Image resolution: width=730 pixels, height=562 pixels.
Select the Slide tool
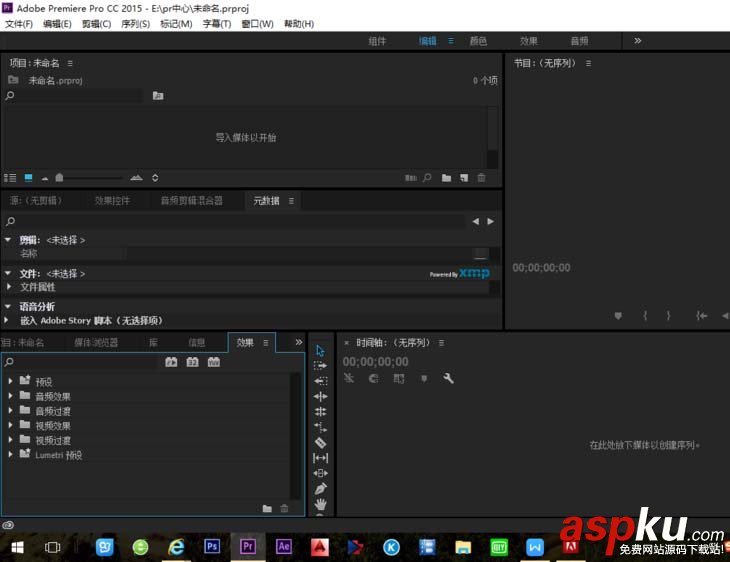tap(320, 473)
